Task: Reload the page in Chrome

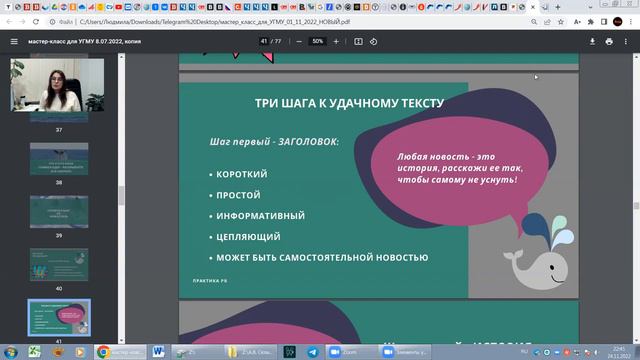Action: (36, 22)
